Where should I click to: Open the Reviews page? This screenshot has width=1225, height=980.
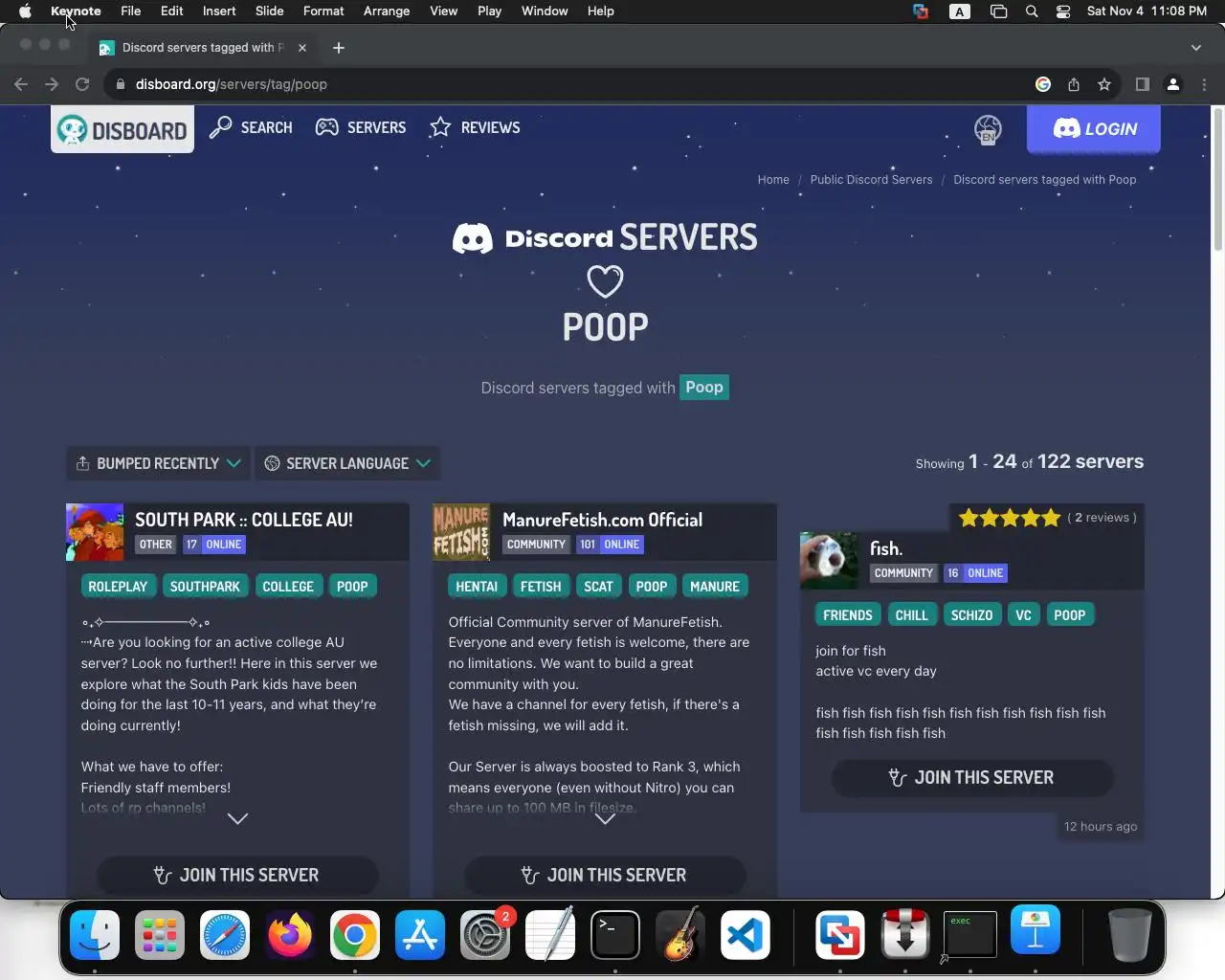click(475, 127)
